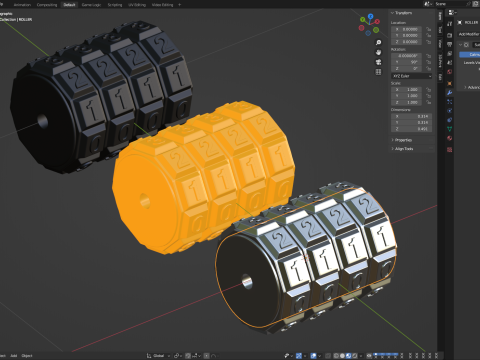Image resolution: width=480 pixels, height=360 pixels.
Task: Toggle perspective/orthographic grid icon
Action: pos(378,72)
